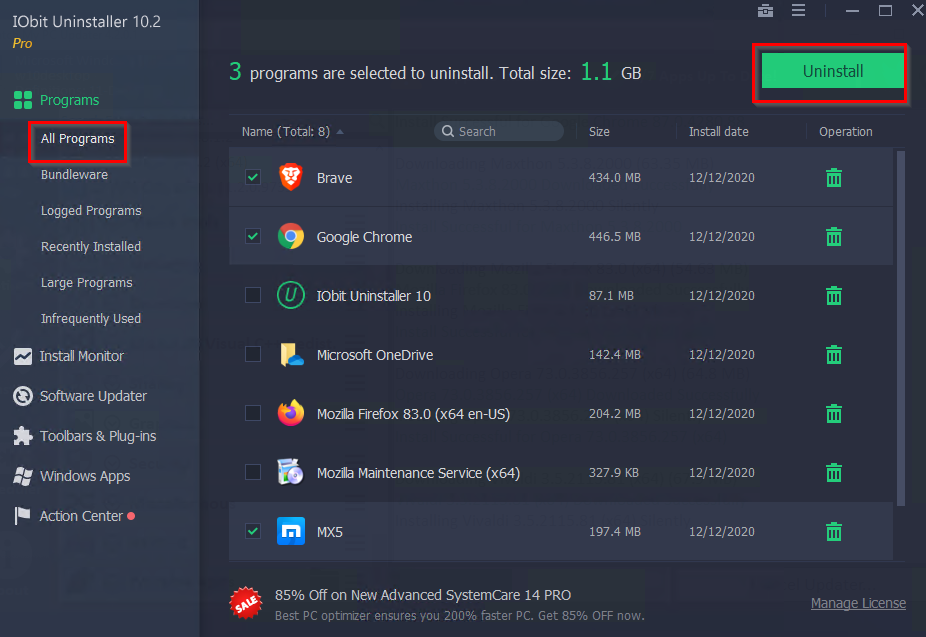Click the Name (Total: 8) column header
Viewport: 926px width, 637px height.
[286, 132]
